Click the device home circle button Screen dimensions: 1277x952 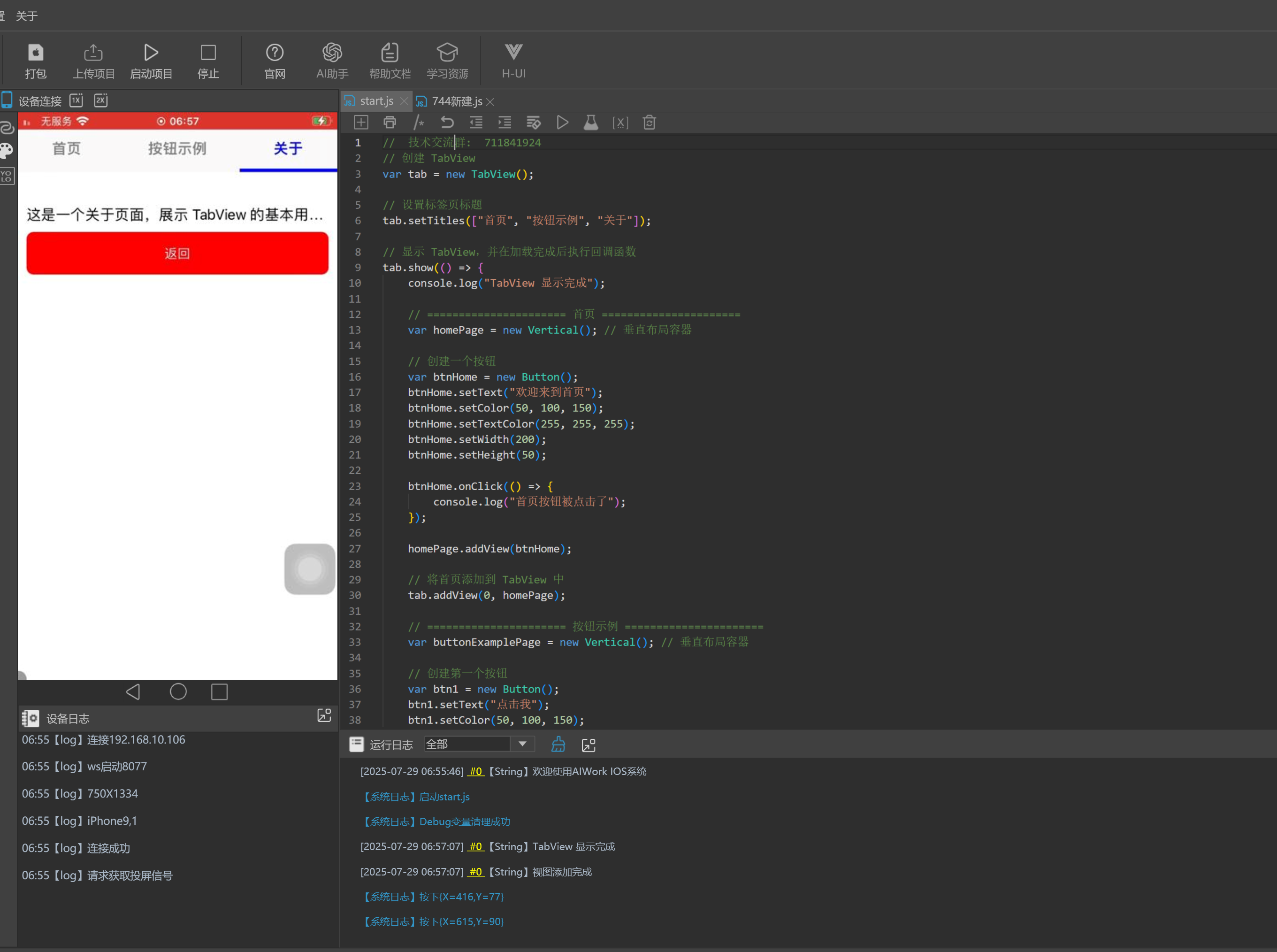(x=178, y=691)
